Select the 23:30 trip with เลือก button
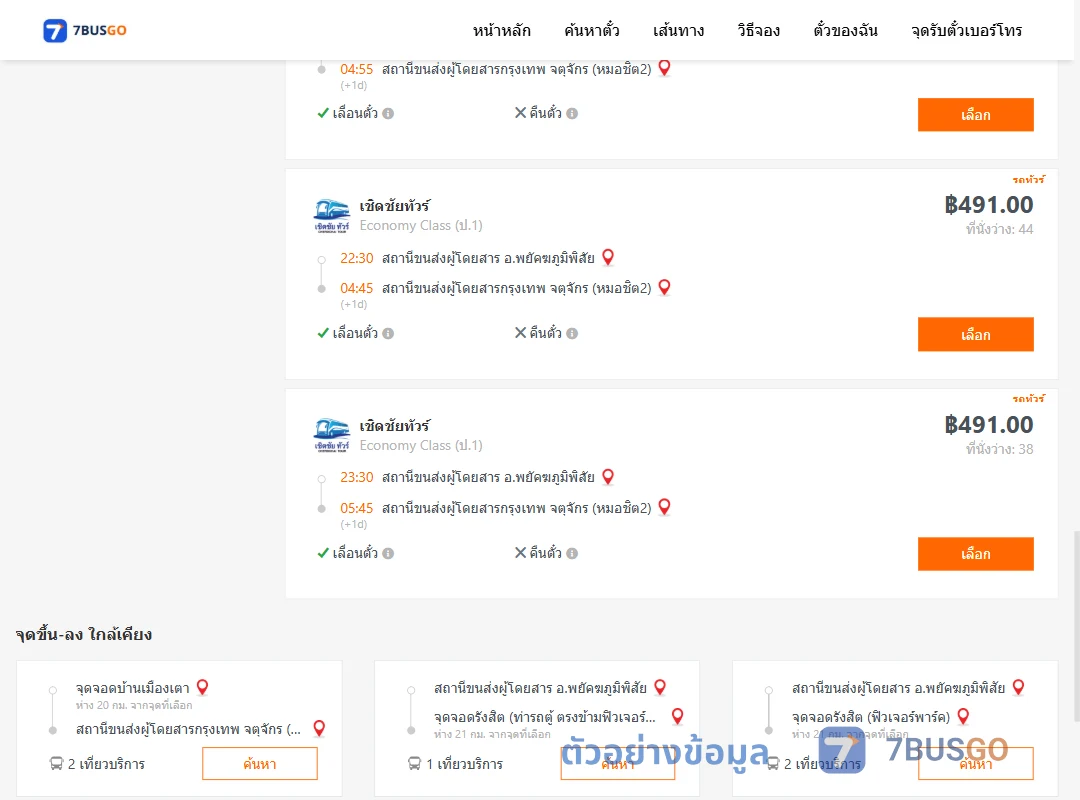 coord(975,554)
